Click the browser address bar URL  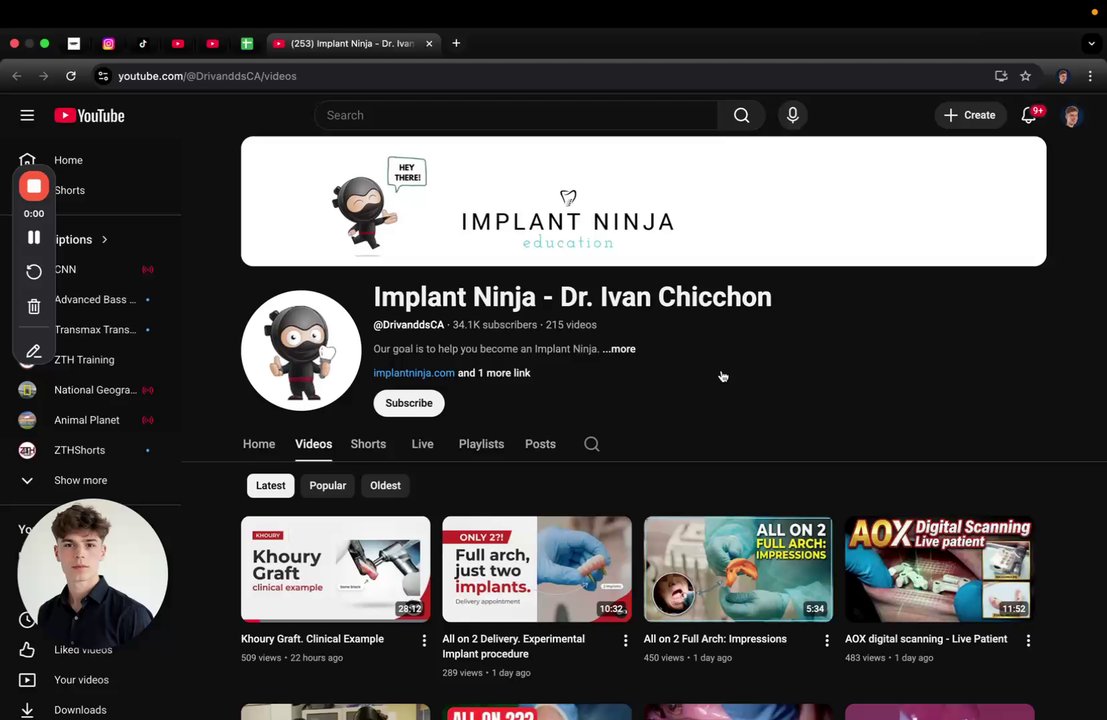pyautogui.click(x=207, y=76)
